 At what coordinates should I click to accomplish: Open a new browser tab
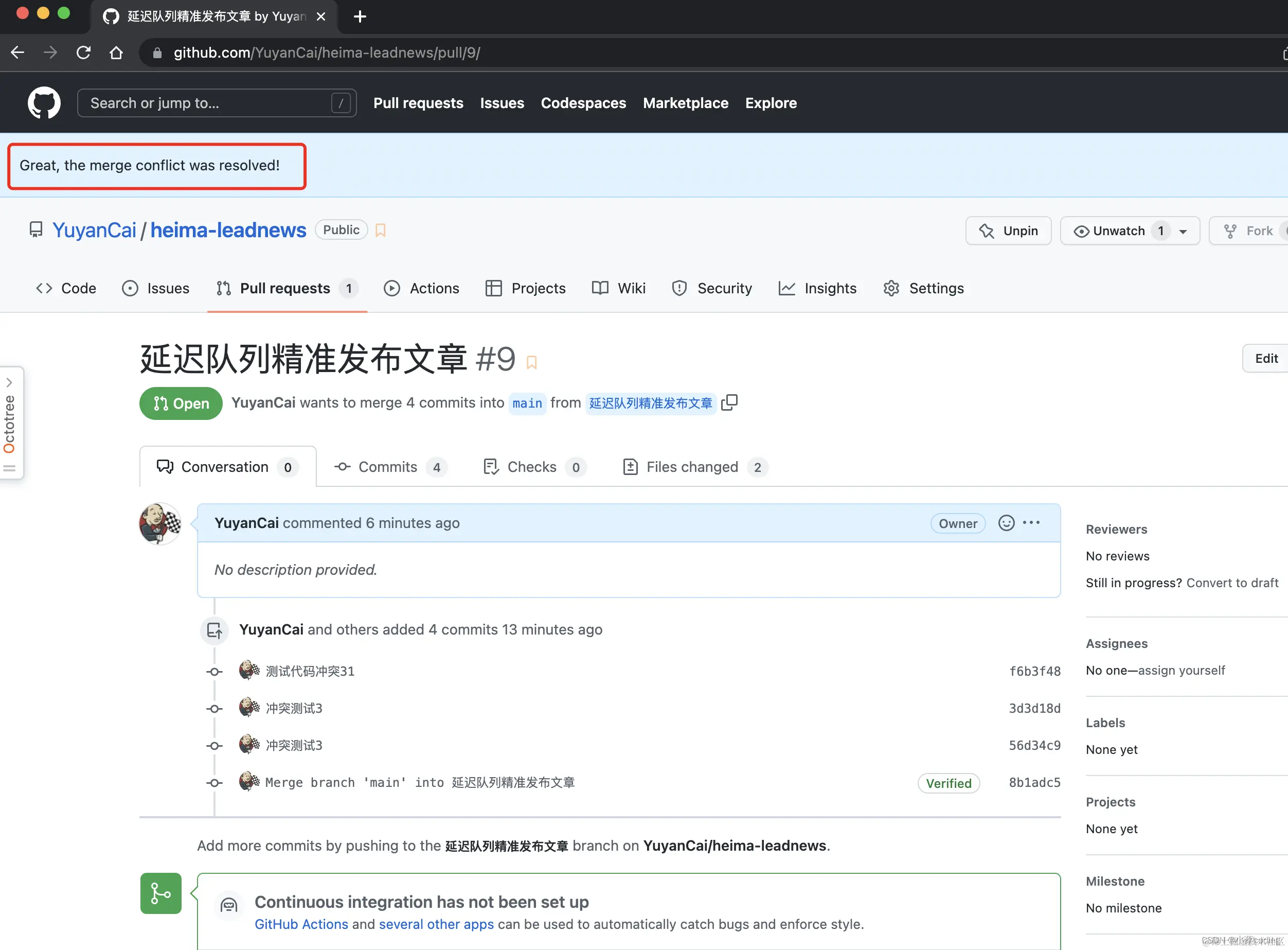pyautogui.click(x=360, y=16)
